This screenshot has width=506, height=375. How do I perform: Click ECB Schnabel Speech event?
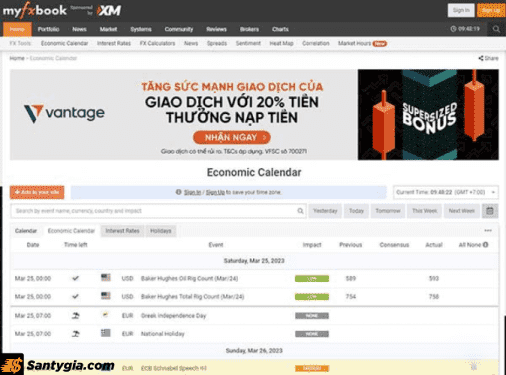(x=174, y=368)
